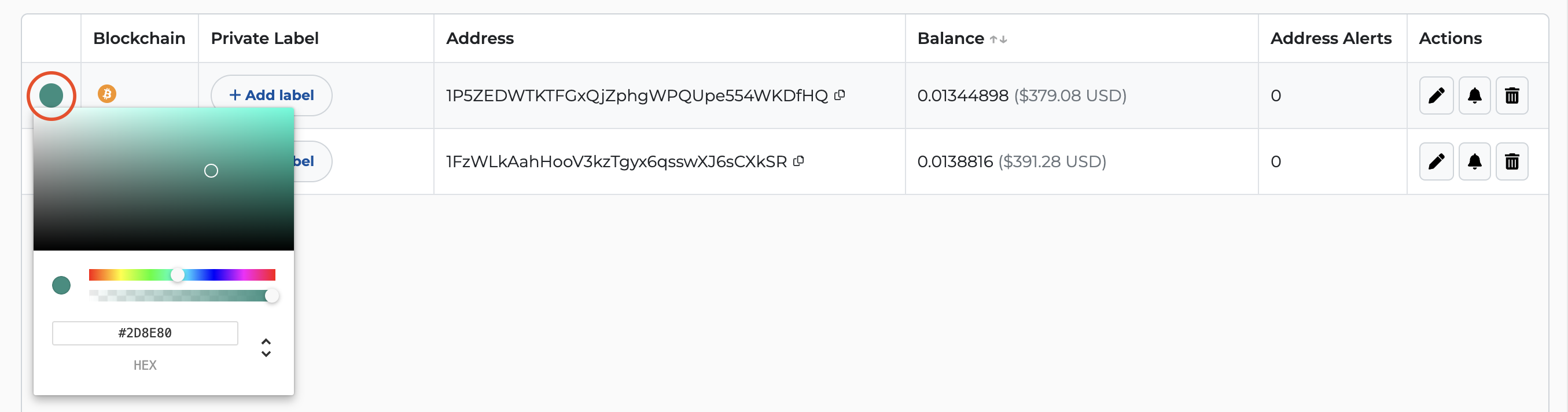This screenshot has width=1568, height=412.
Task: Sort the table by Balance
Action: (x=998, y=39)
